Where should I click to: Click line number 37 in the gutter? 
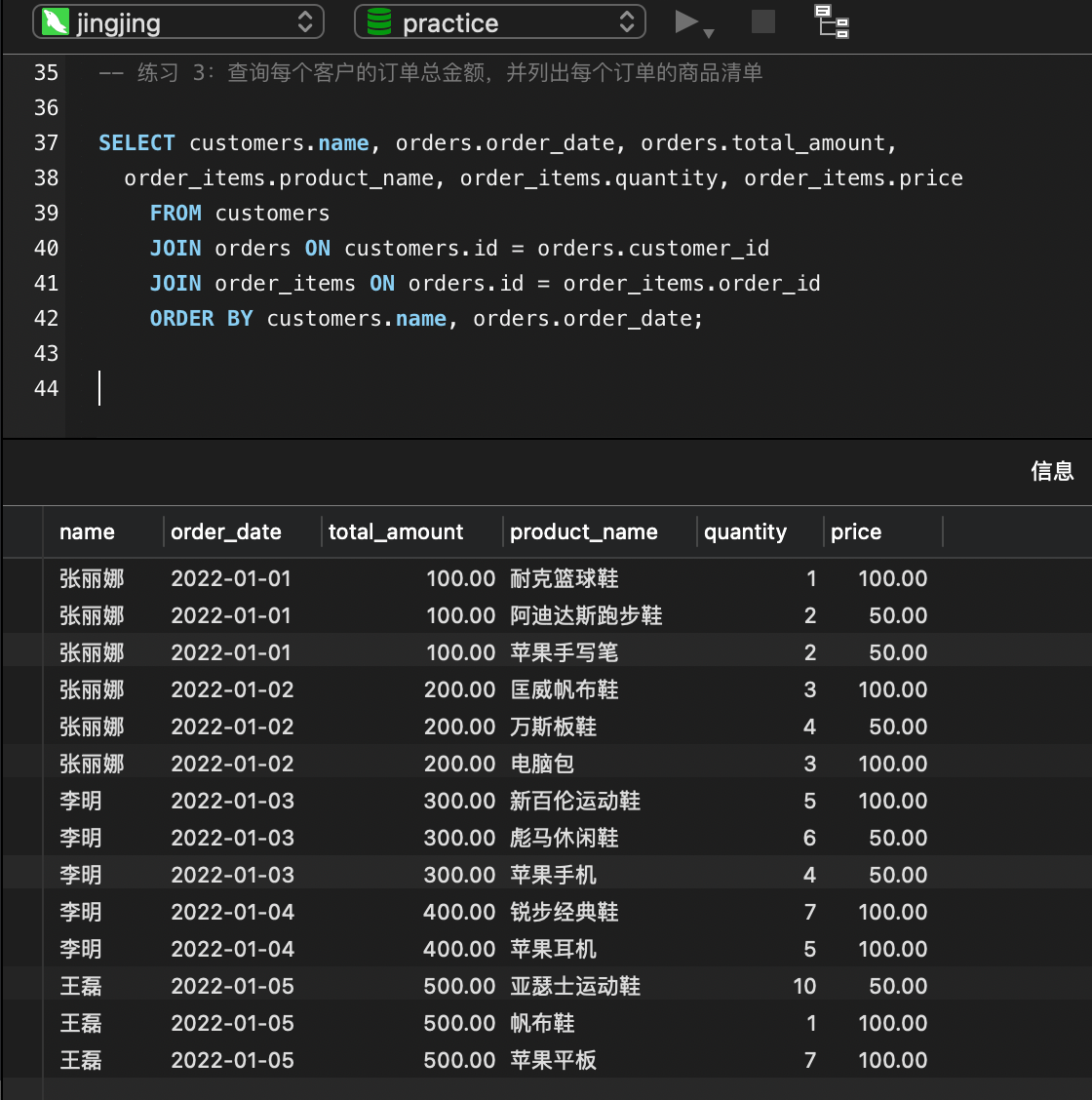[46, 143]
